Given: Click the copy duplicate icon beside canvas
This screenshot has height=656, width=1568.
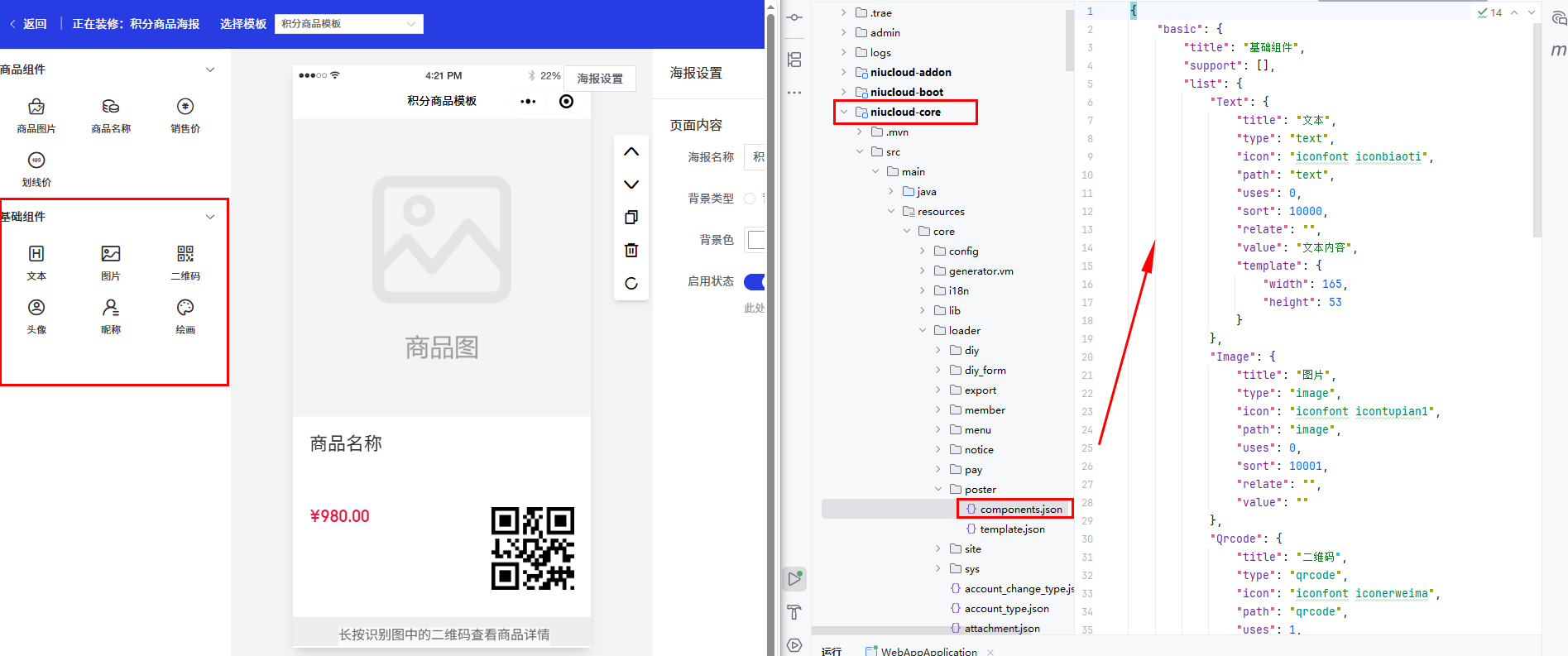Looking at the screenshot, I should [x=631, y=218].
